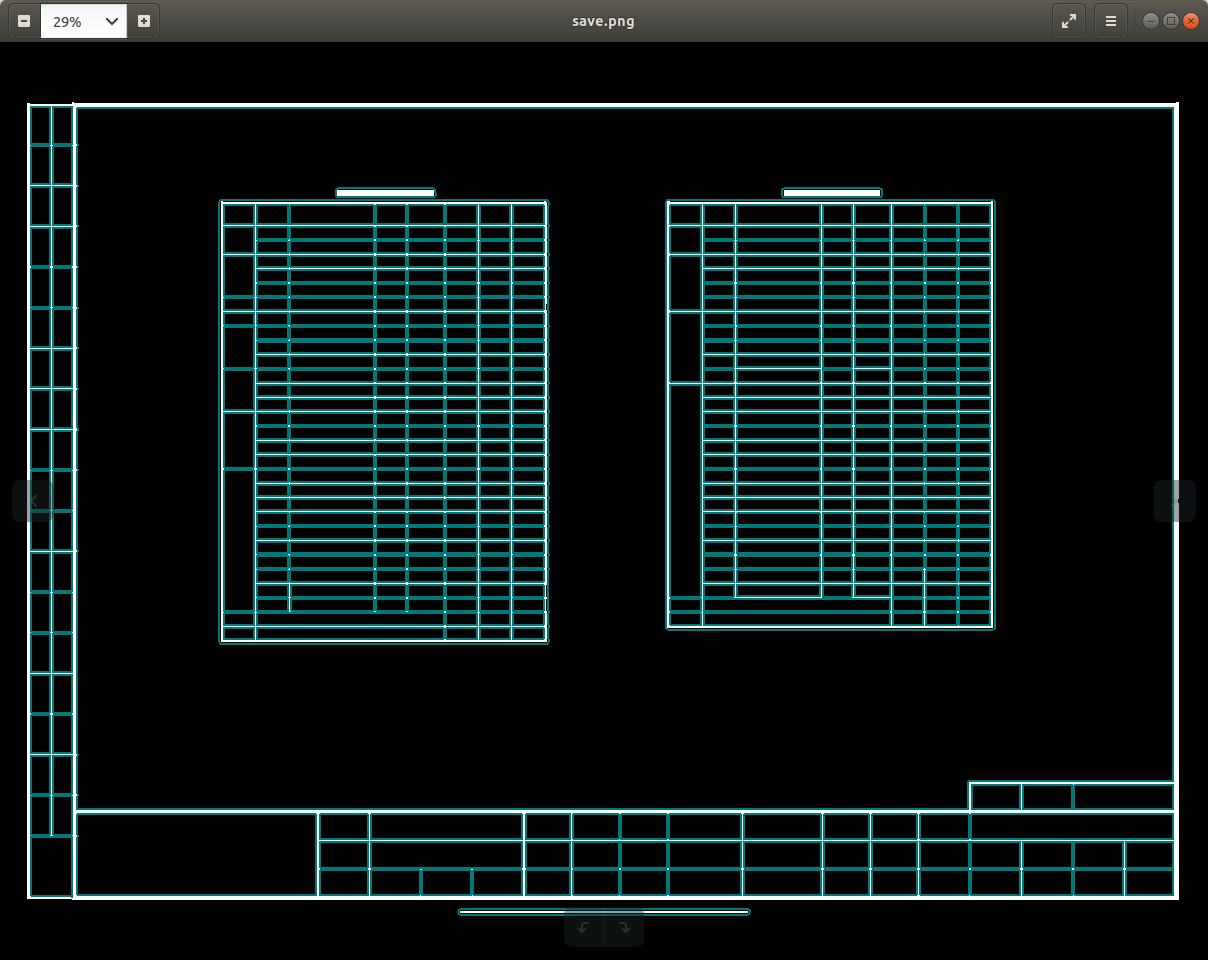Click the vertical margin strip on left
The height and width of the screenshot is (960, 1208).
tap(51, 500)
